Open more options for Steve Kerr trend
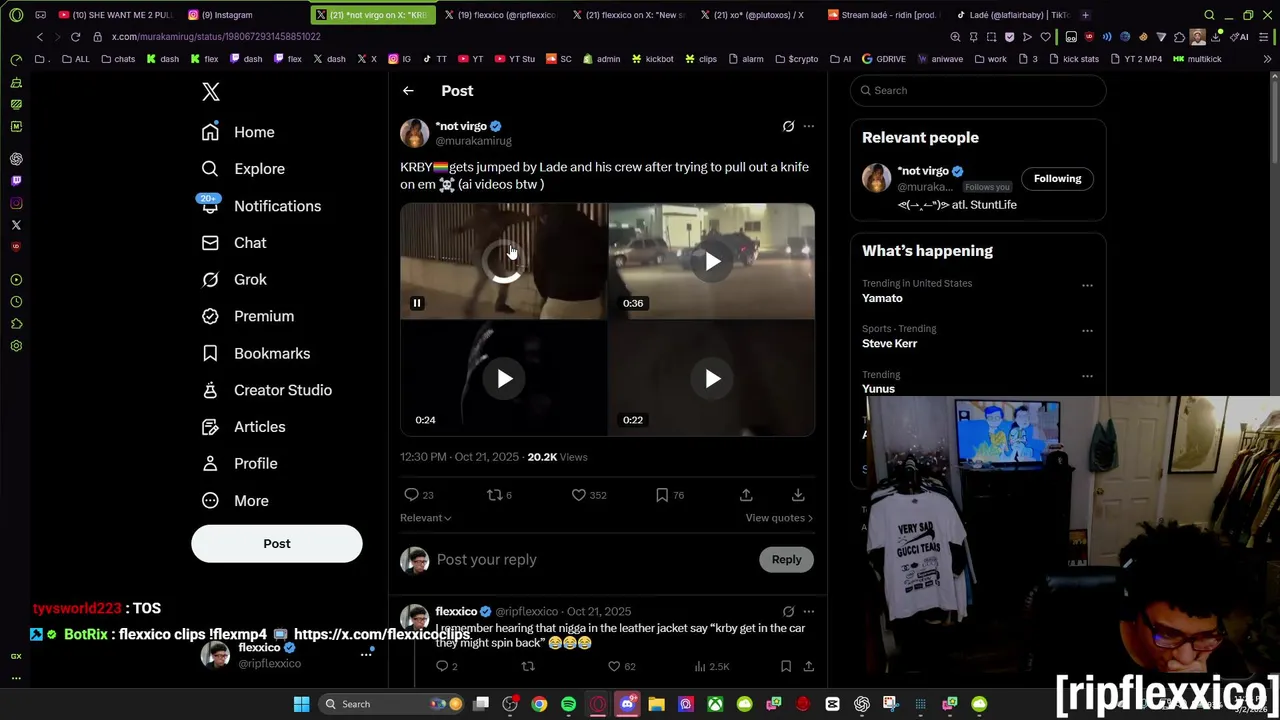The width and height of the screenshot is (1280, 720). pyautogui.click(x=1087, y=331)
